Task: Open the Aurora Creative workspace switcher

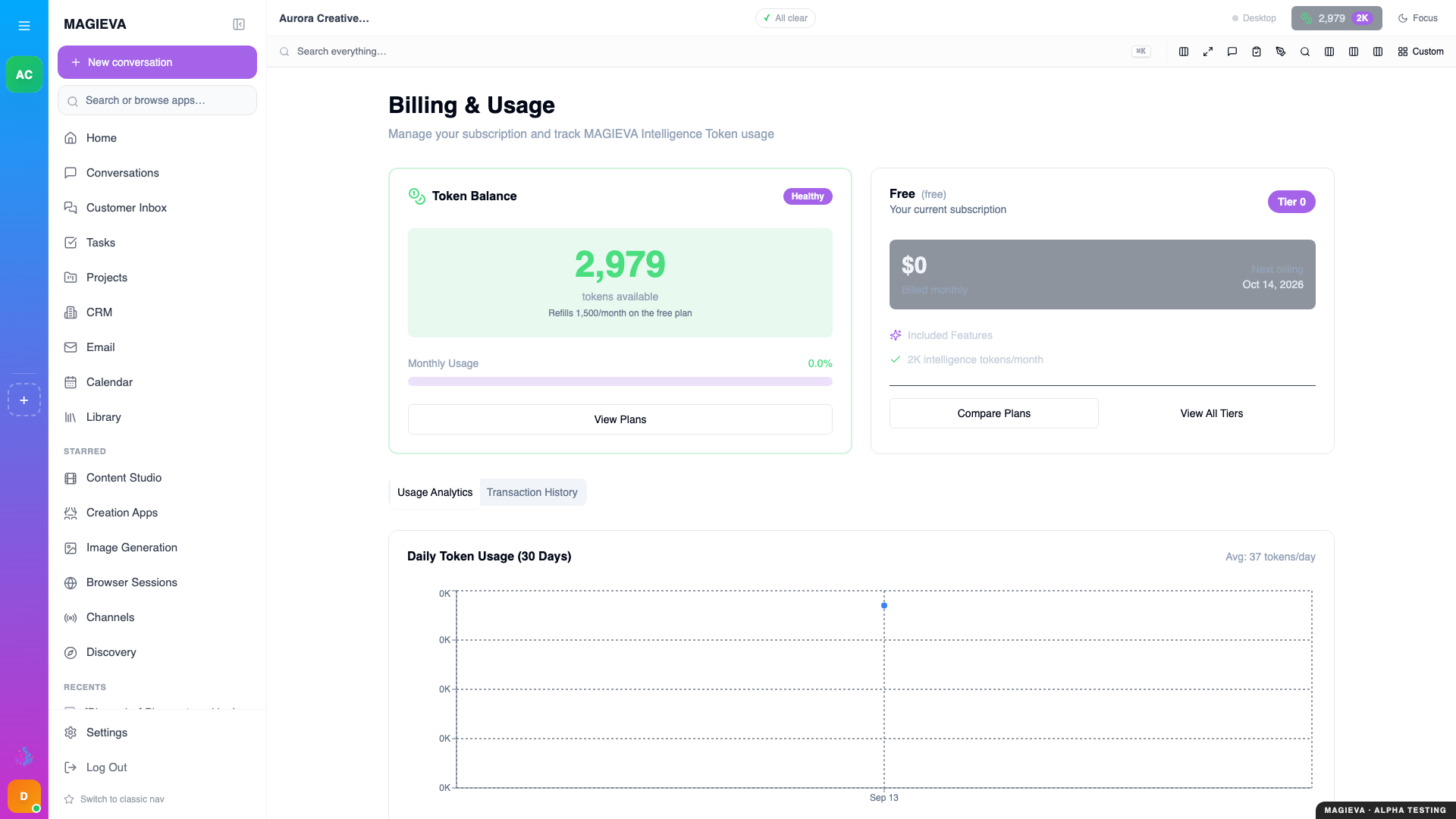Action: point(325,18)
